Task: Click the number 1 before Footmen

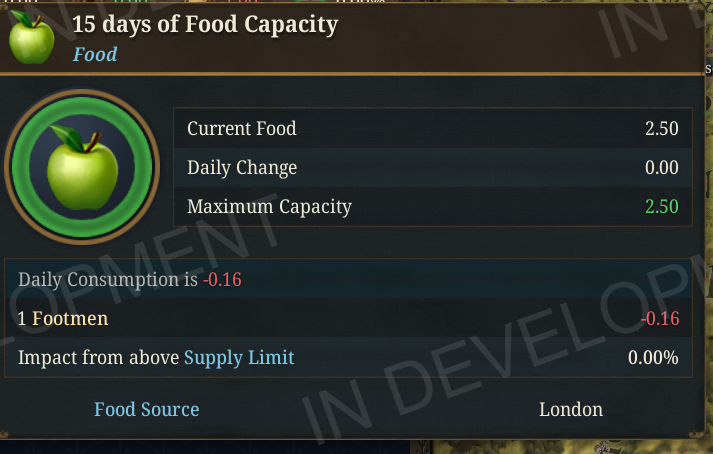Action: [x=23, y=319]
